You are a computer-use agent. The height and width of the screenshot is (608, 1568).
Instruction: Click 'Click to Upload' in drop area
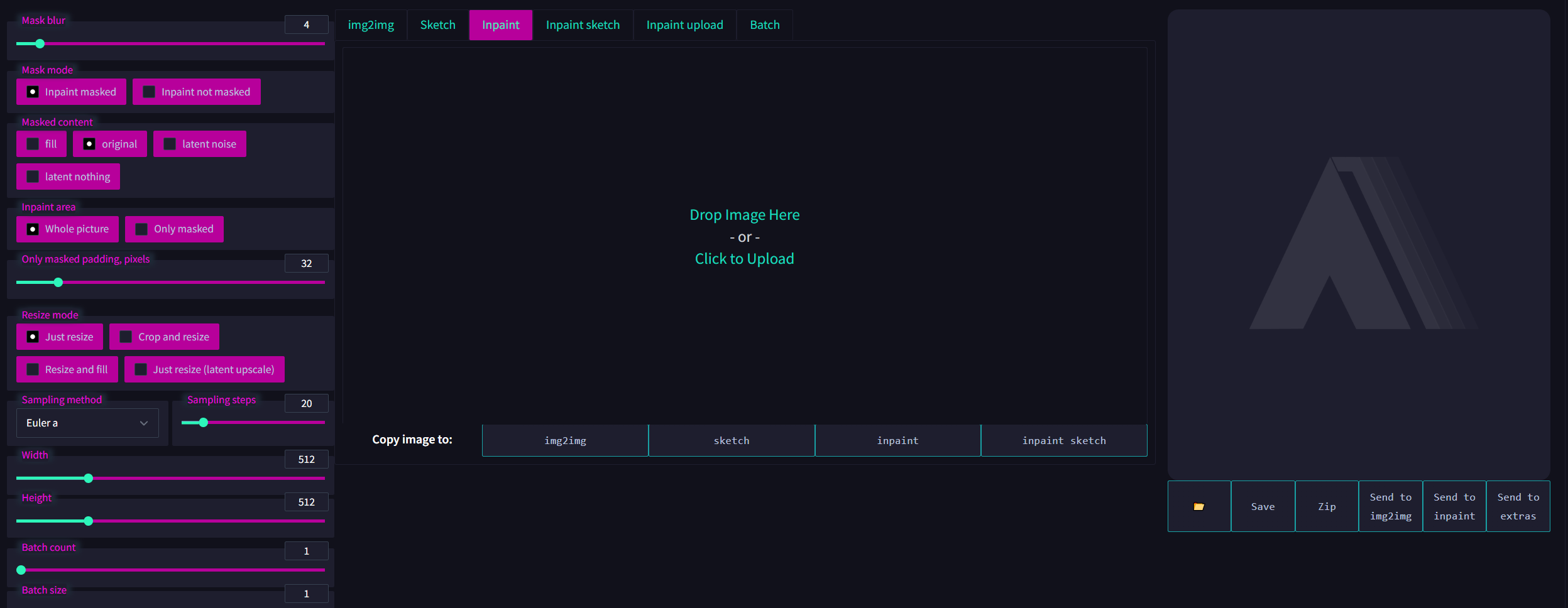[745, 259]
